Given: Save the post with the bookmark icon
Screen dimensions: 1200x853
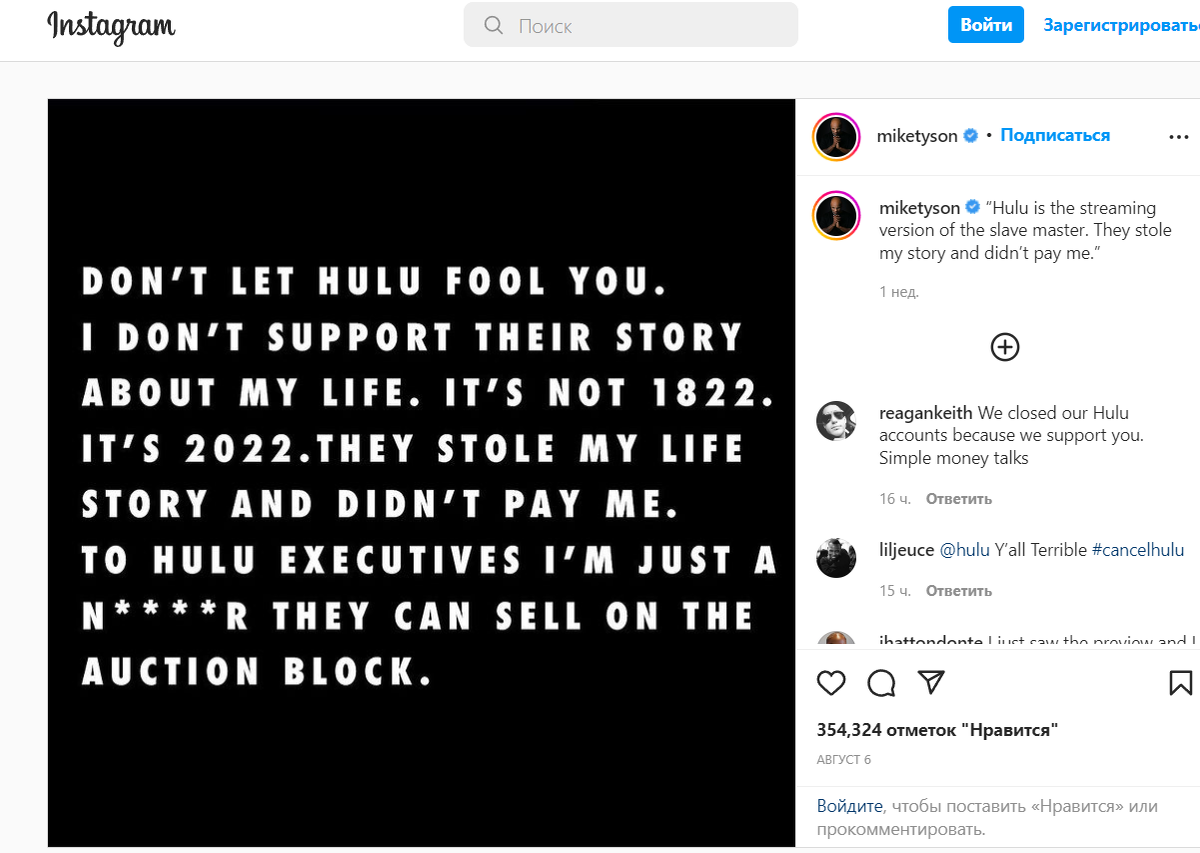Looking at the screenshot, I should coord(1180,683).
